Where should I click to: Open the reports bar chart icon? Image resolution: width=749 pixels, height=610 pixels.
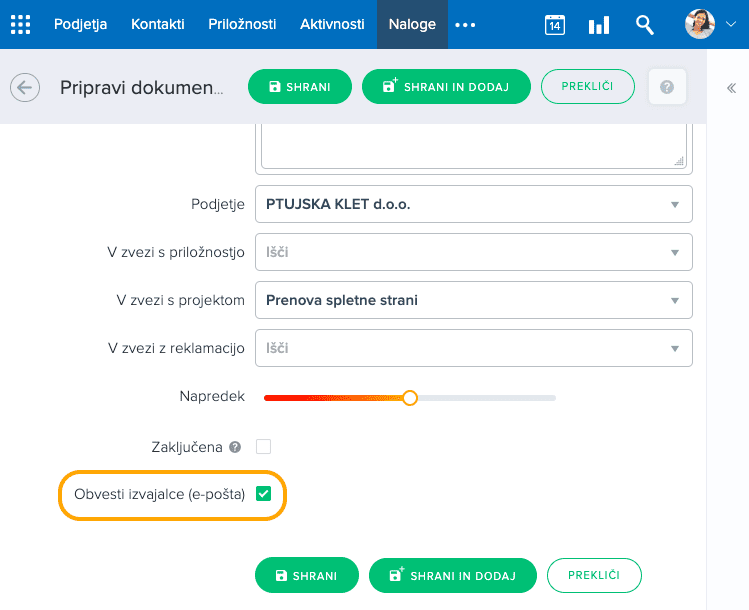(599, 25)
